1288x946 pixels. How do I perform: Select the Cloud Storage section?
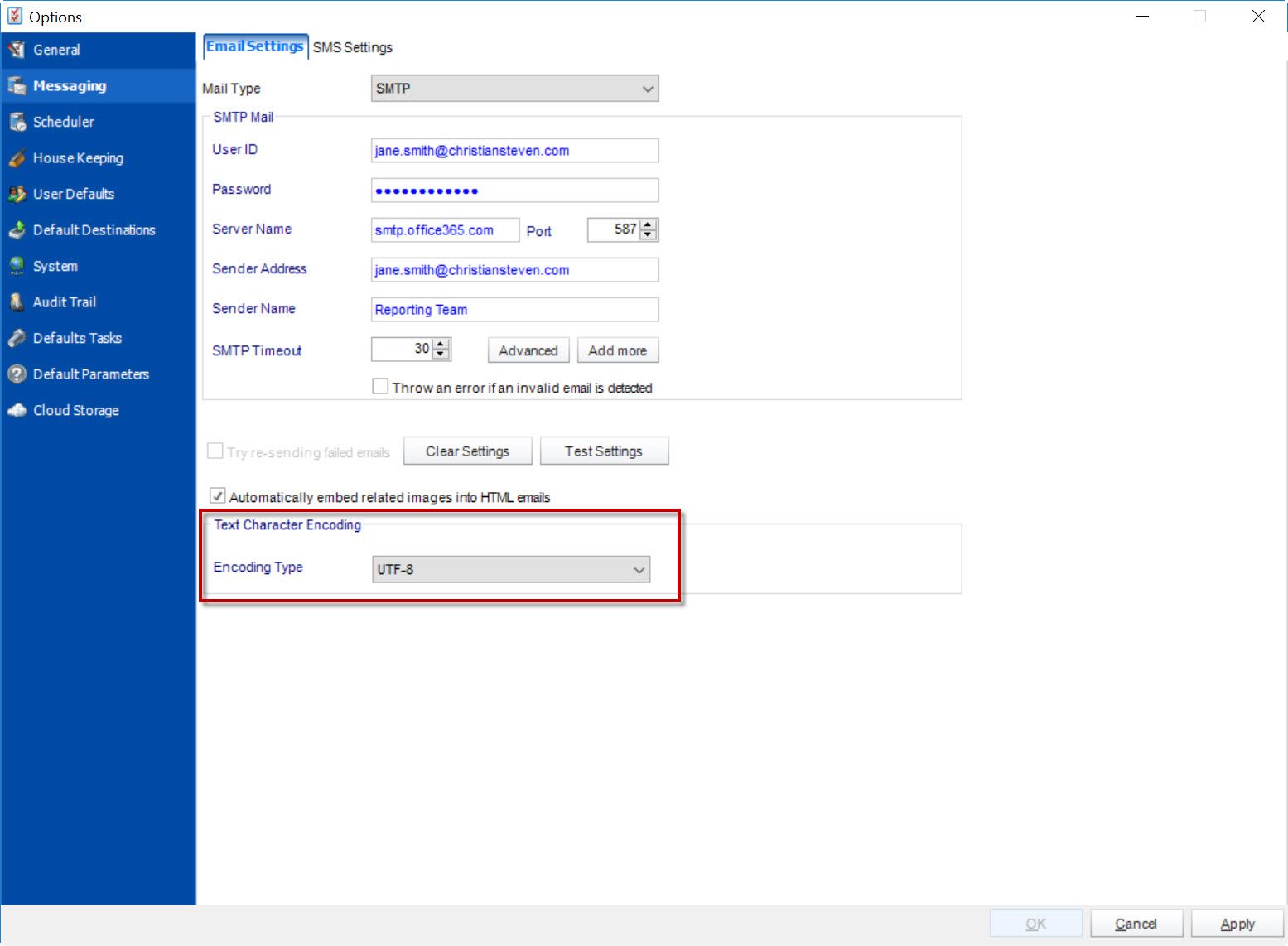tap(76, 410)
